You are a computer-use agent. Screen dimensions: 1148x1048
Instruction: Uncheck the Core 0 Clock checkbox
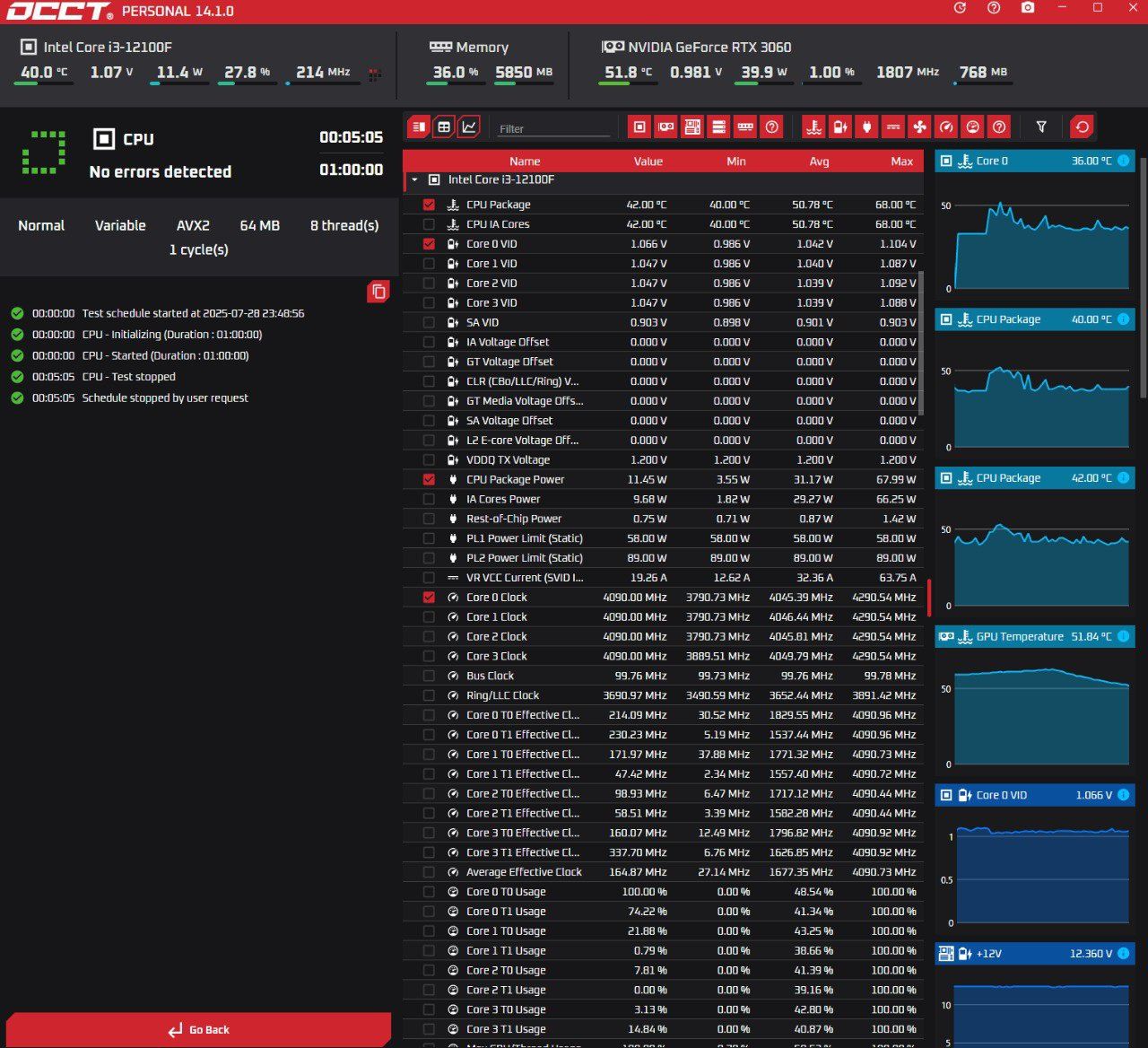429,598
